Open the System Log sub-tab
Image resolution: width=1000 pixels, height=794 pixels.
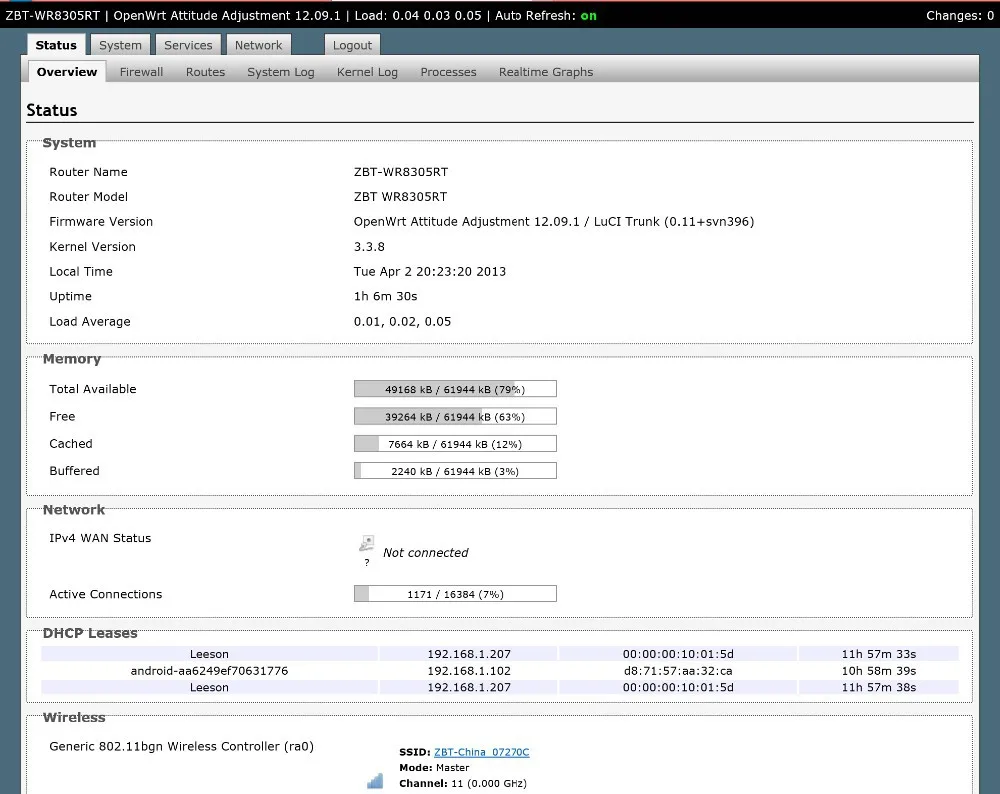pyautogui.click(x=281, y=72)
